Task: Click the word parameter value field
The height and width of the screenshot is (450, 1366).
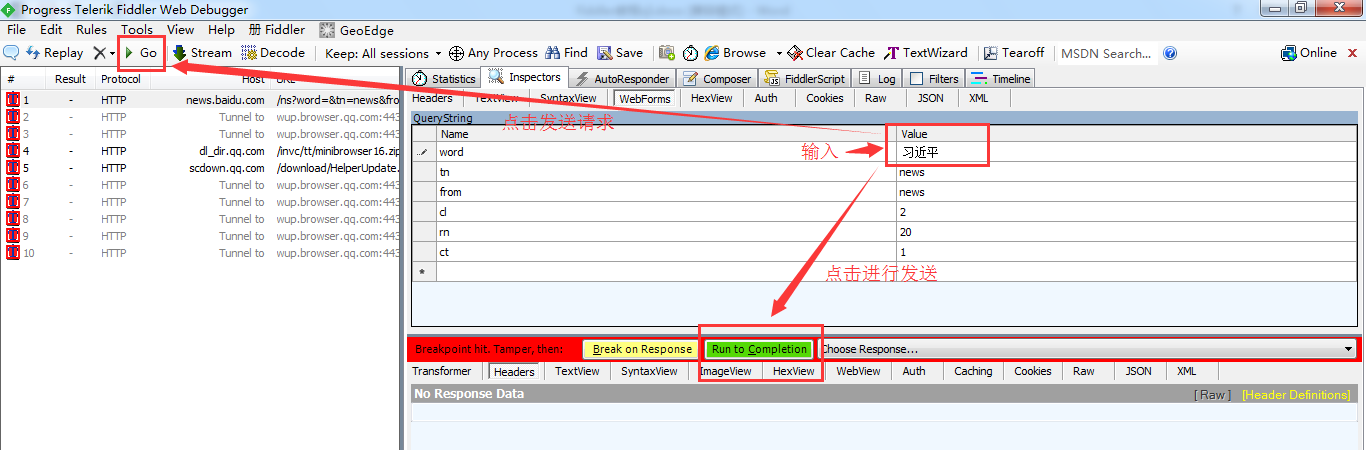Action: (x=1127, y=152)
